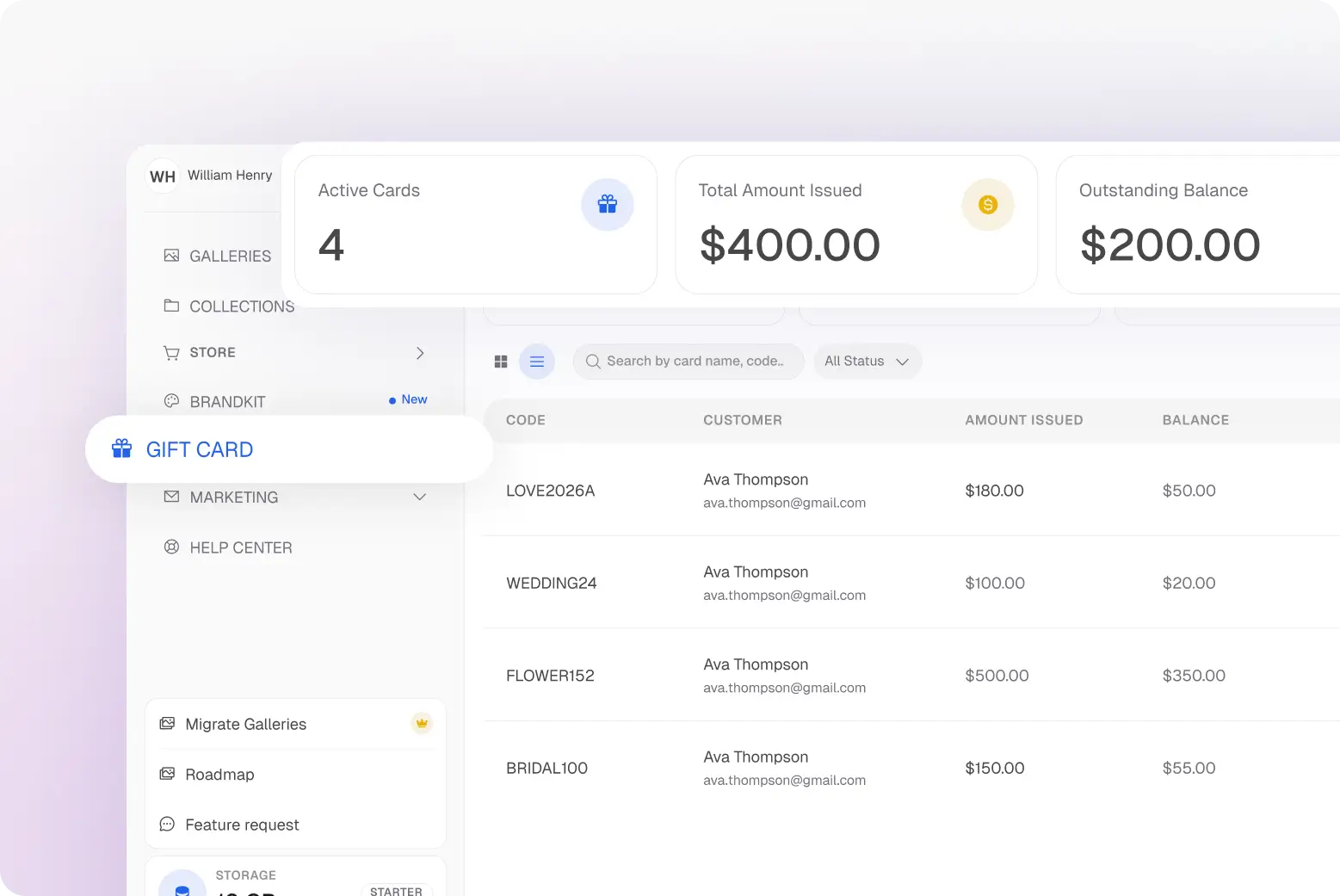Click the $500.00 amount issued value
Screen dimensions: 1340x896
tap(997, 676)
